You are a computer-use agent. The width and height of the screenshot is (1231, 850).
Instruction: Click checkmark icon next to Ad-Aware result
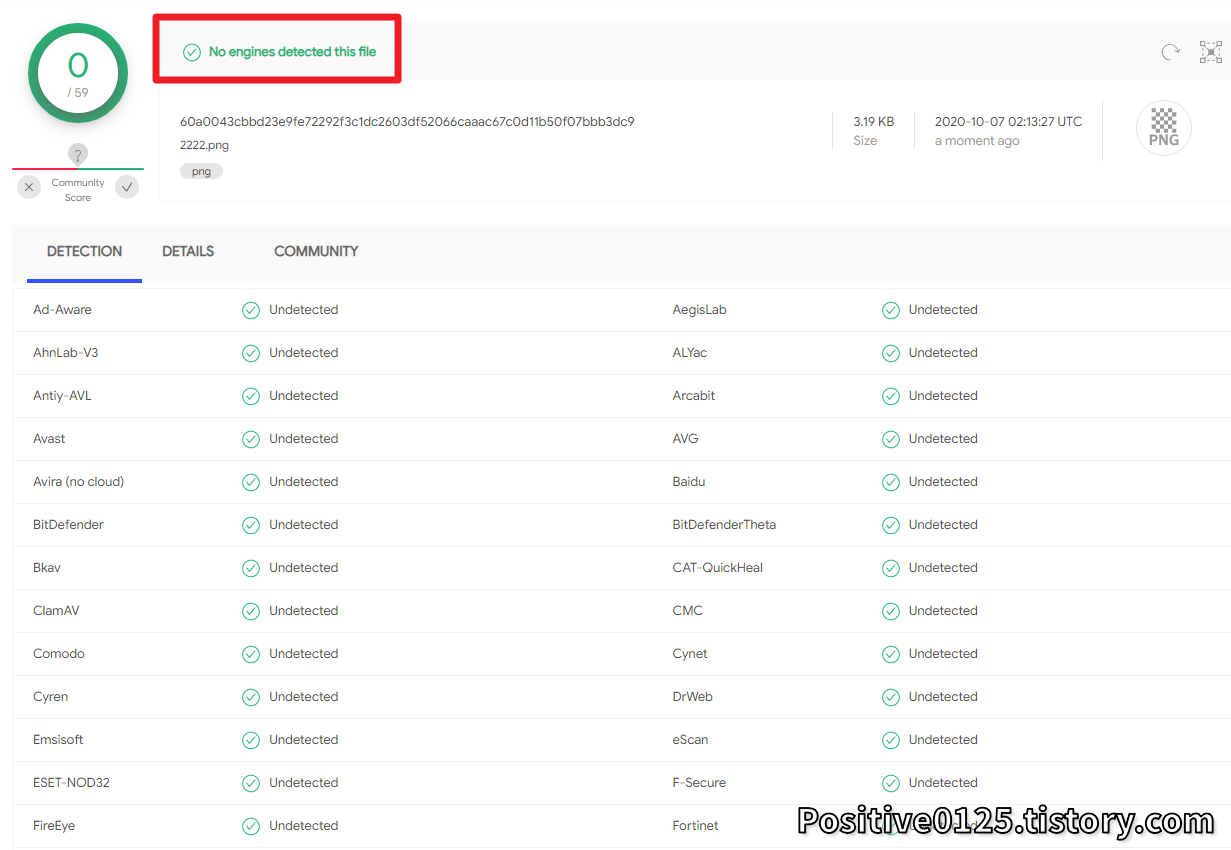coord(251,310)
